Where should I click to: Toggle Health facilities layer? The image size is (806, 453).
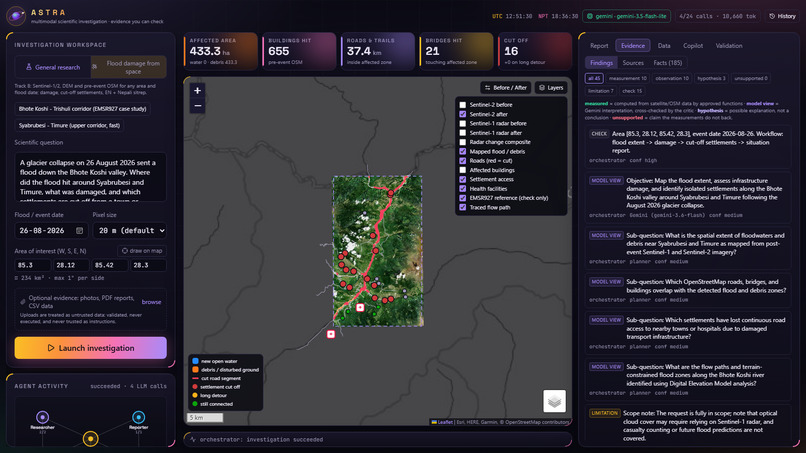pos(463,189)
